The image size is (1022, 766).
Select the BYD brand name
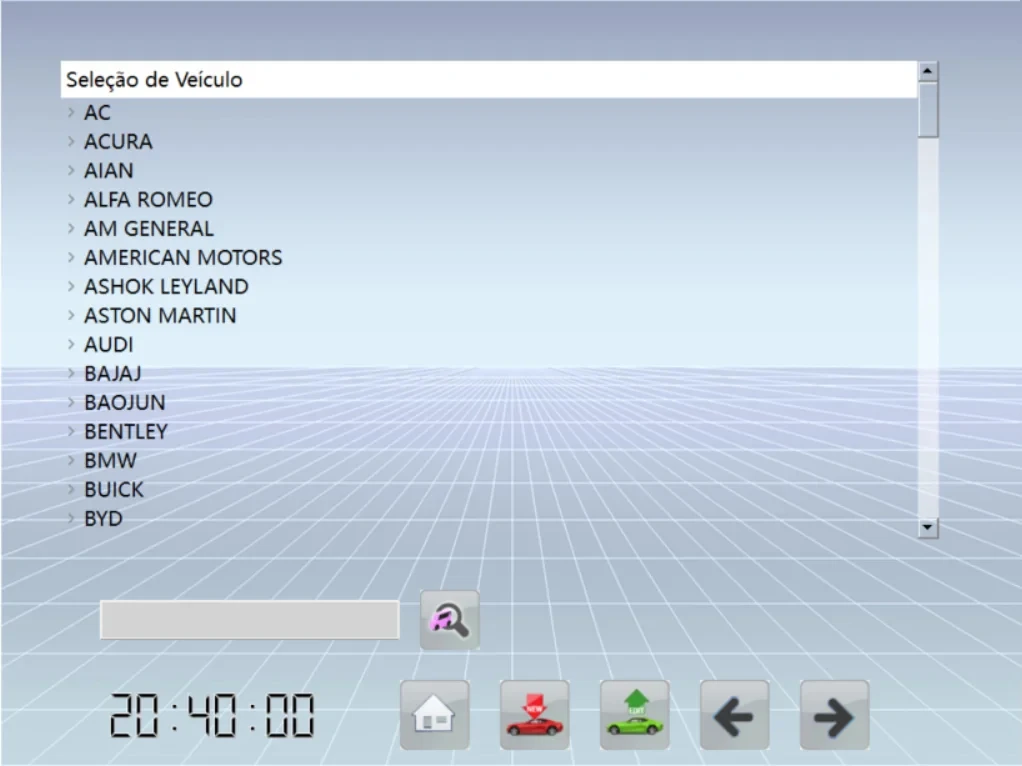103,519
